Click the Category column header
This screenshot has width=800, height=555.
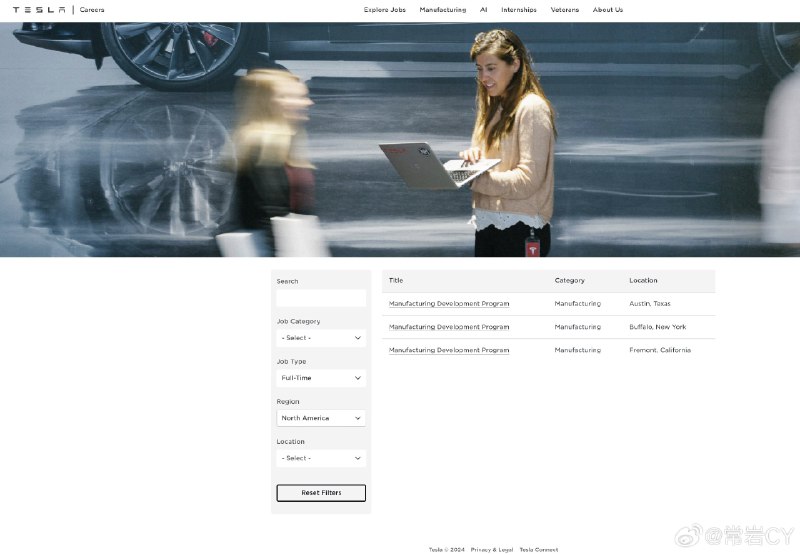pyautogui.click(x=569, y=281)
